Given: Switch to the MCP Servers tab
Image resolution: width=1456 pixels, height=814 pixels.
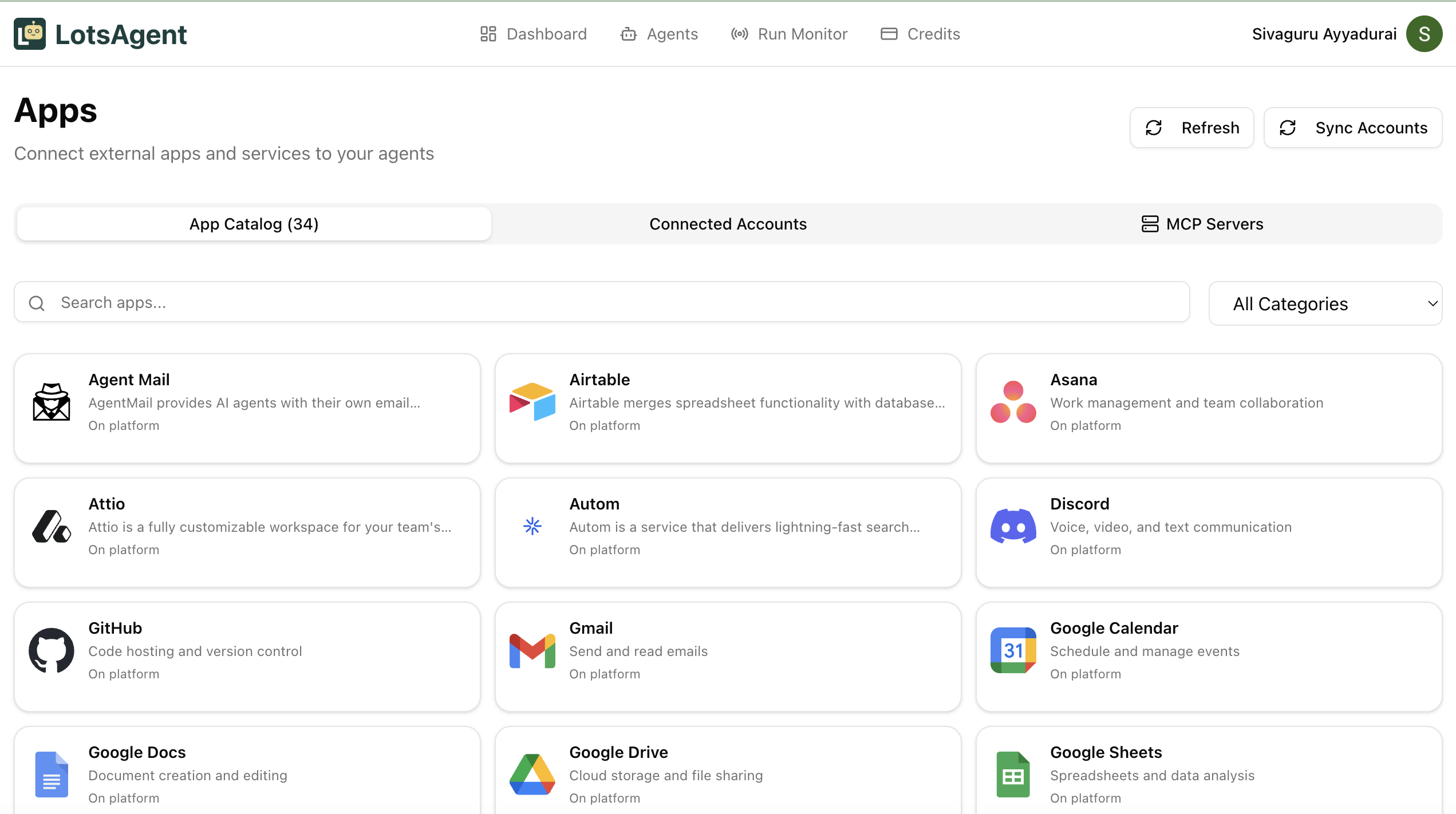Looking at the screenshot, I should click(1202, 224).
